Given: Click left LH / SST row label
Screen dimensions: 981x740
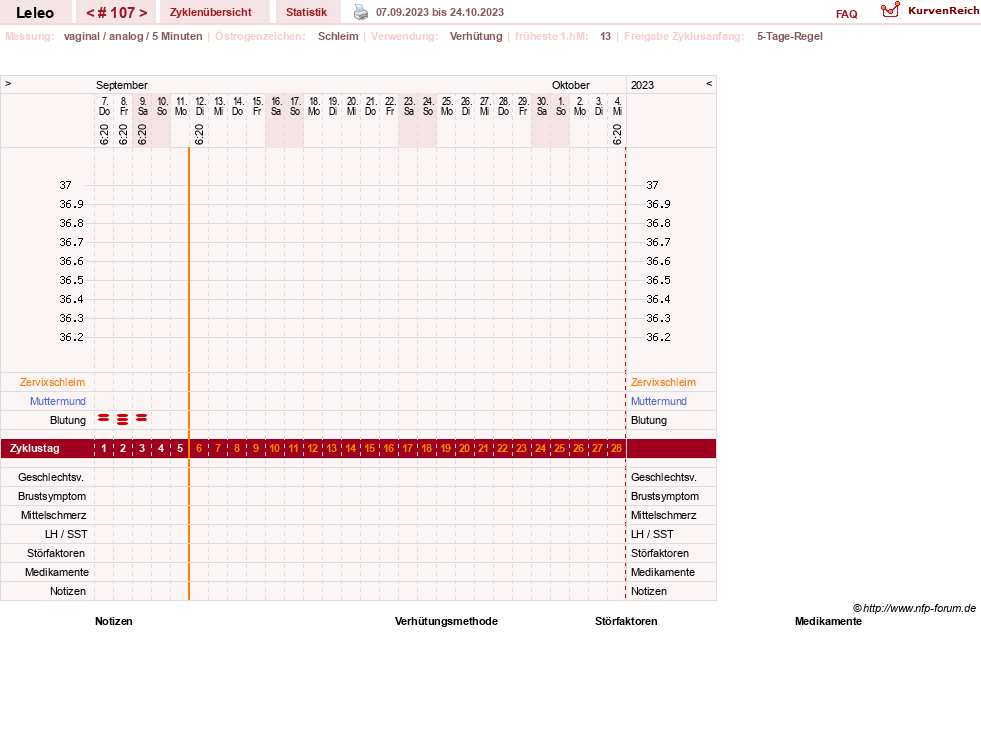Looking at the screenshot, I should tap(66, 534).
